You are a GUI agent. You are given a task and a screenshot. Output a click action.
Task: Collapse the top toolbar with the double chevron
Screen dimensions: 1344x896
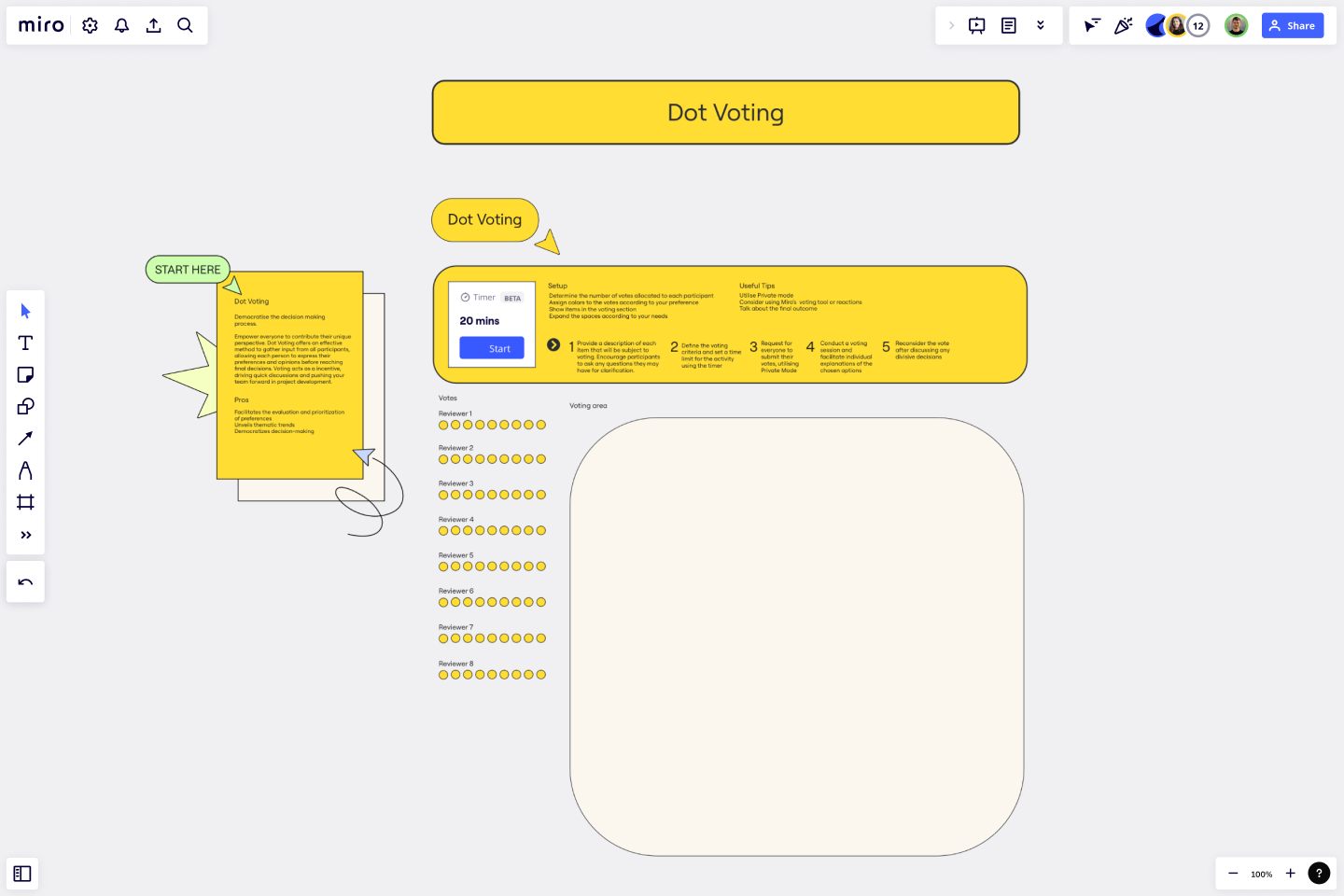pyautogui.click(x=1041, y=25)
